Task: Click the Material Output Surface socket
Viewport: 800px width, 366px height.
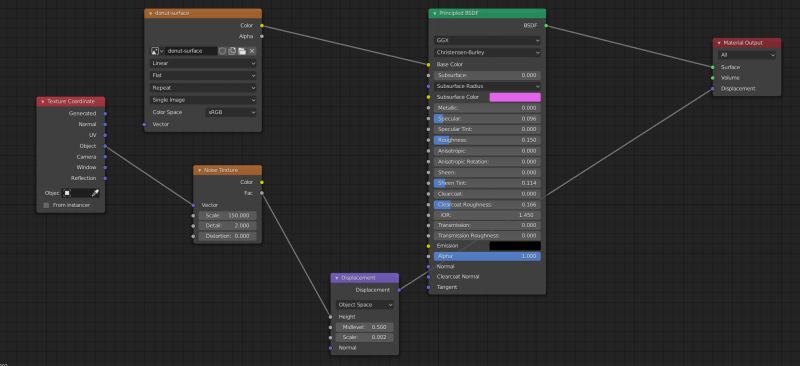Action: [x=713, y=67]
